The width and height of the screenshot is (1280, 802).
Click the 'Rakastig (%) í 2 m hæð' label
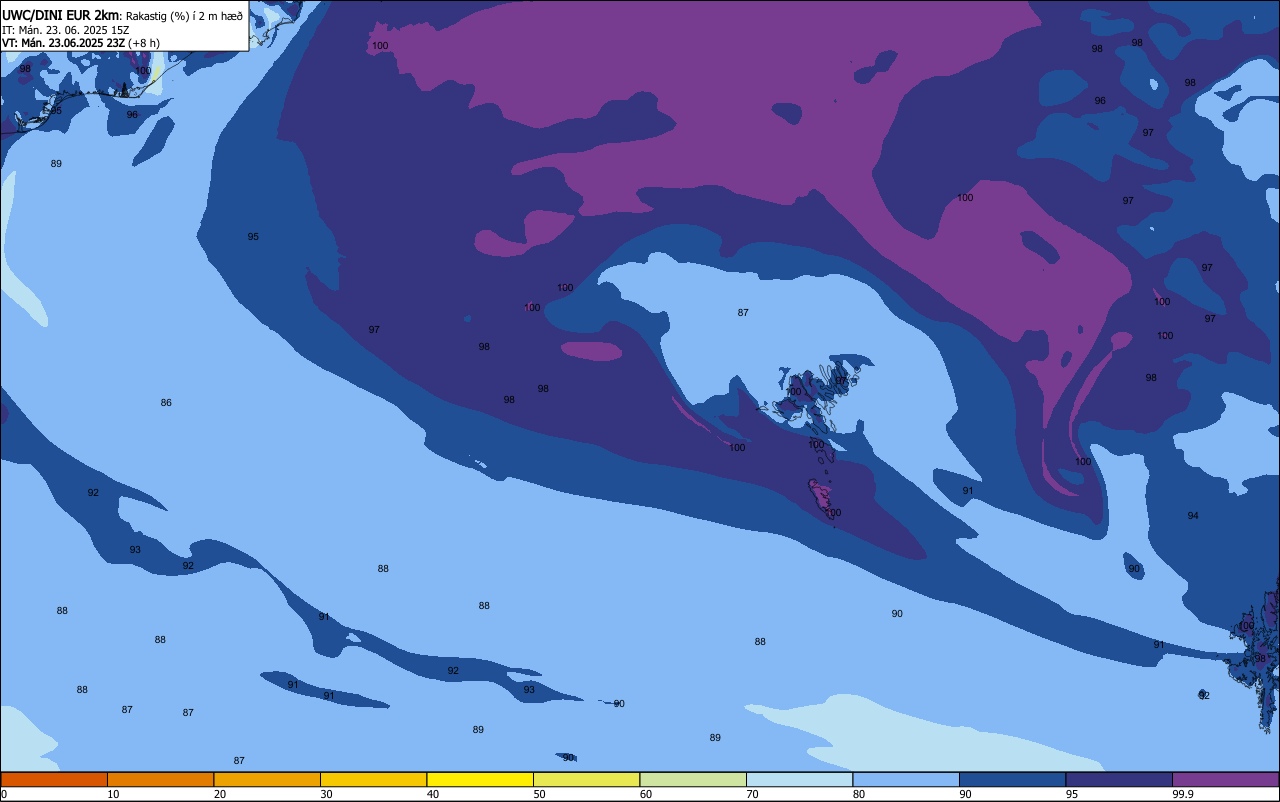pos(184,16)
